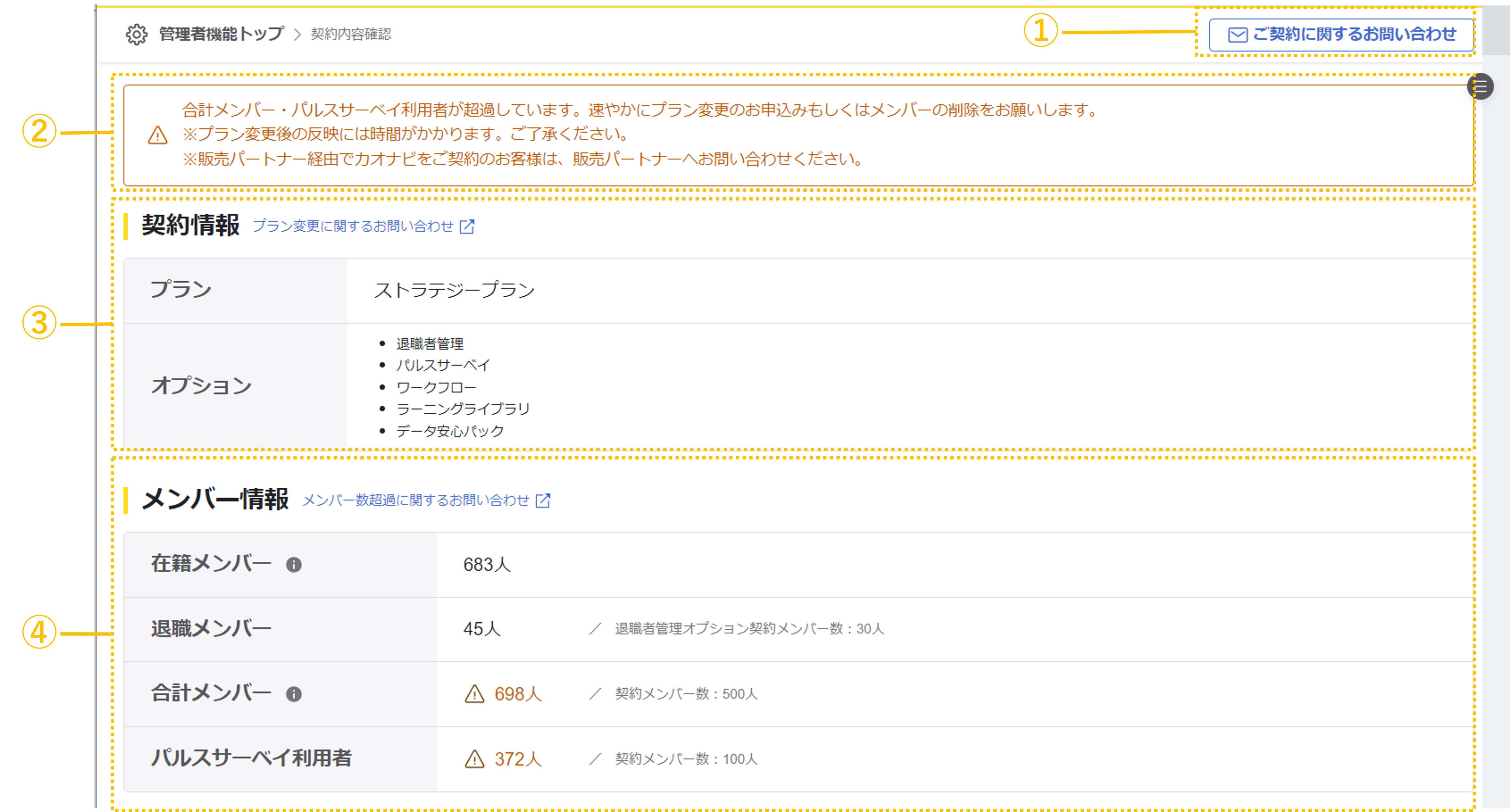Click the breadcrumb chevron separator
Image resolution: width=1510 pixels, height=812 pixels.
(x=297, y=34)
